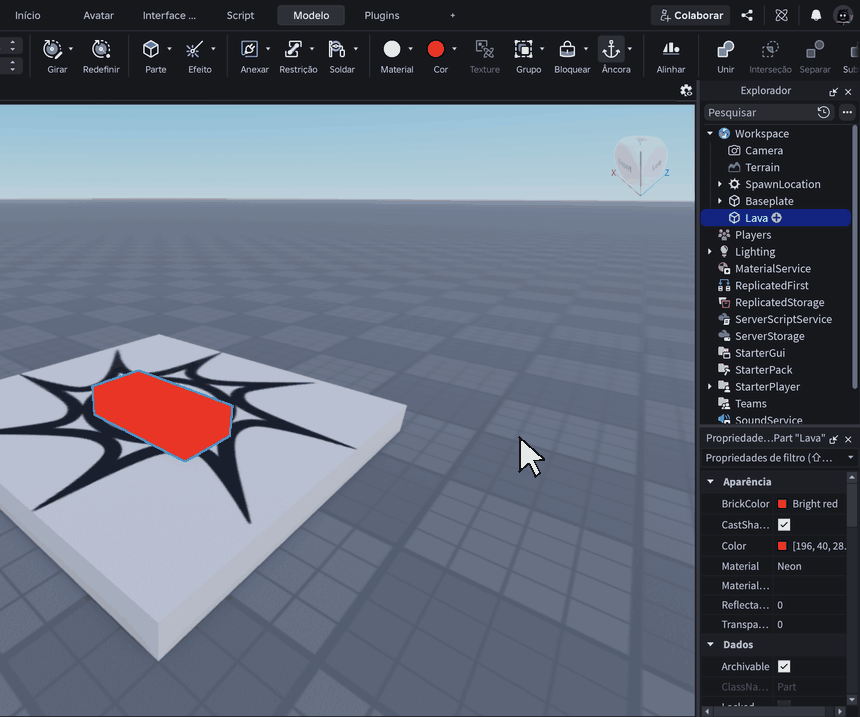860x717 pixels.
Task: Switch to the Avatar tab
Action: [x=99, y=15]
